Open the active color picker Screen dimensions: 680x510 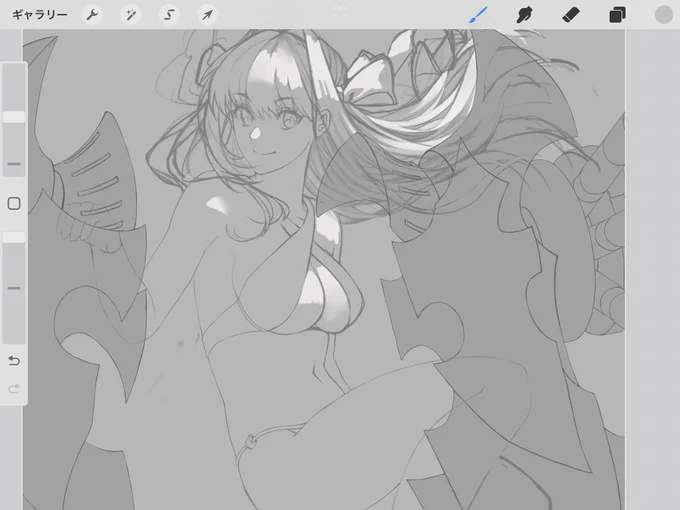coord(664,15)
